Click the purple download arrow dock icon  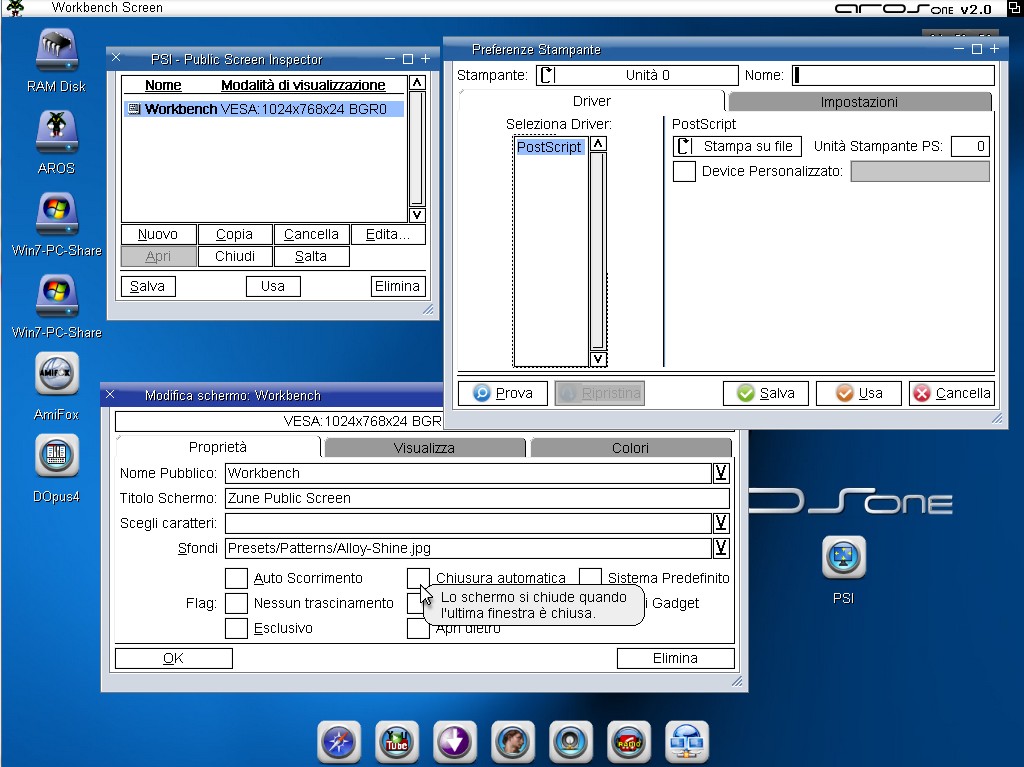(455, 742)
